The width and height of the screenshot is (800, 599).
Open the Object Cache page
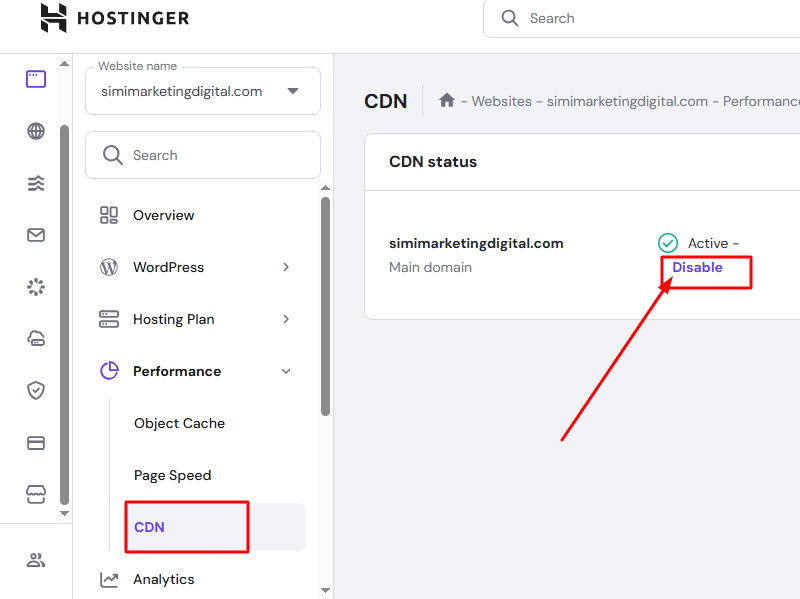[x=179, y=423]
